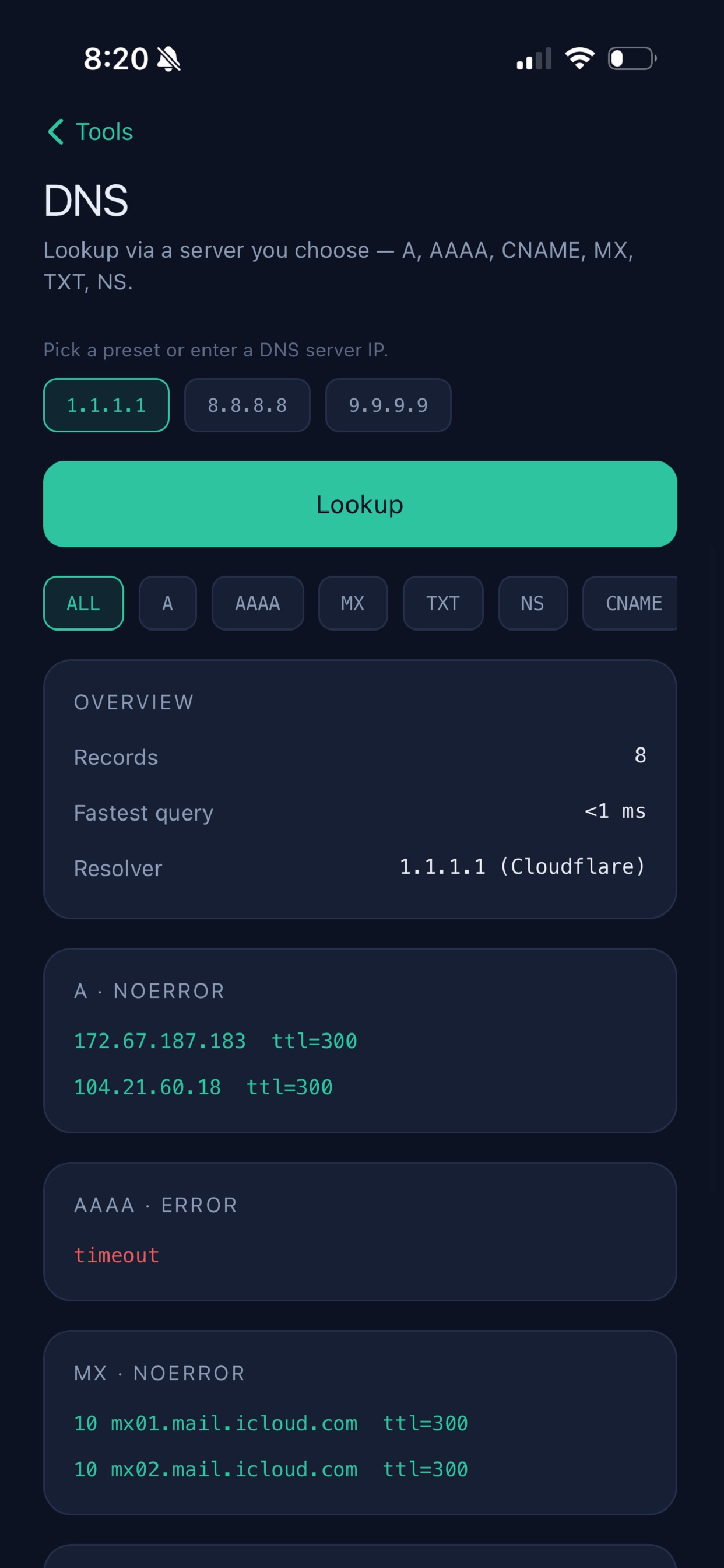Tap the Resolver label

[118, 868]
